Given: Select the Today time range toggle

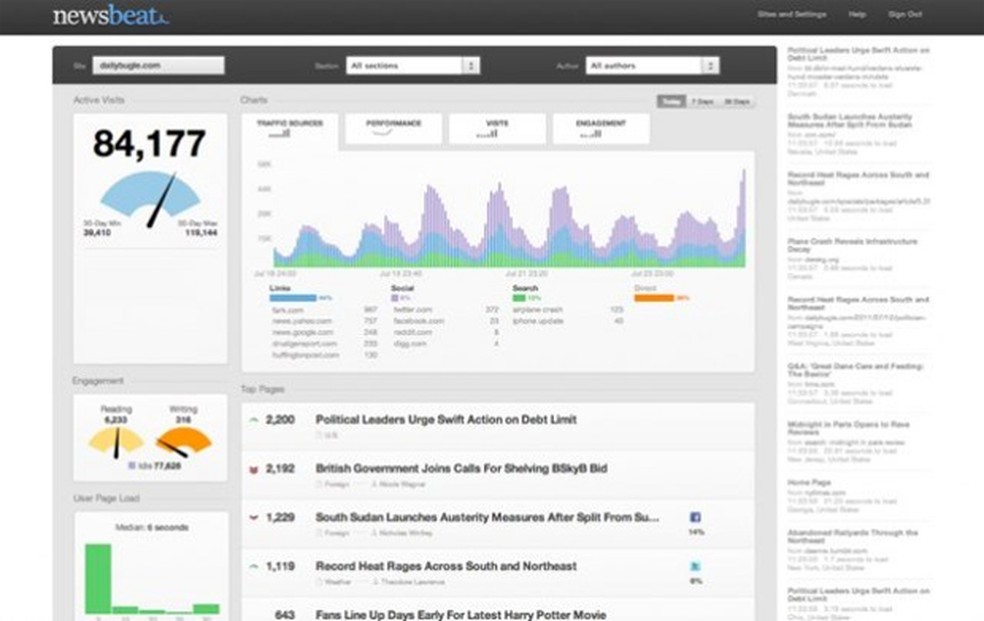Looking at the screenshot, I should click(x=671, y=101).
